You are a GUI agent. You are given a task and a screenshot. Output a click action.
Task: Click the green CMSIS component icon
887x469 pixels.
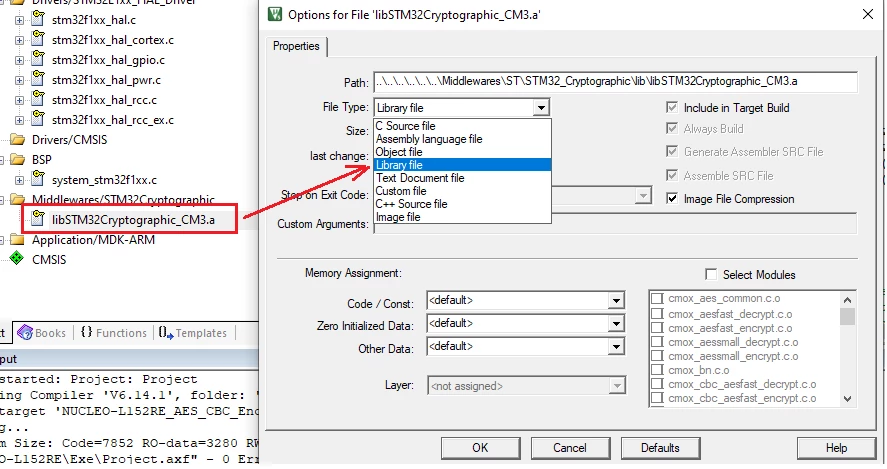point(17,259)
